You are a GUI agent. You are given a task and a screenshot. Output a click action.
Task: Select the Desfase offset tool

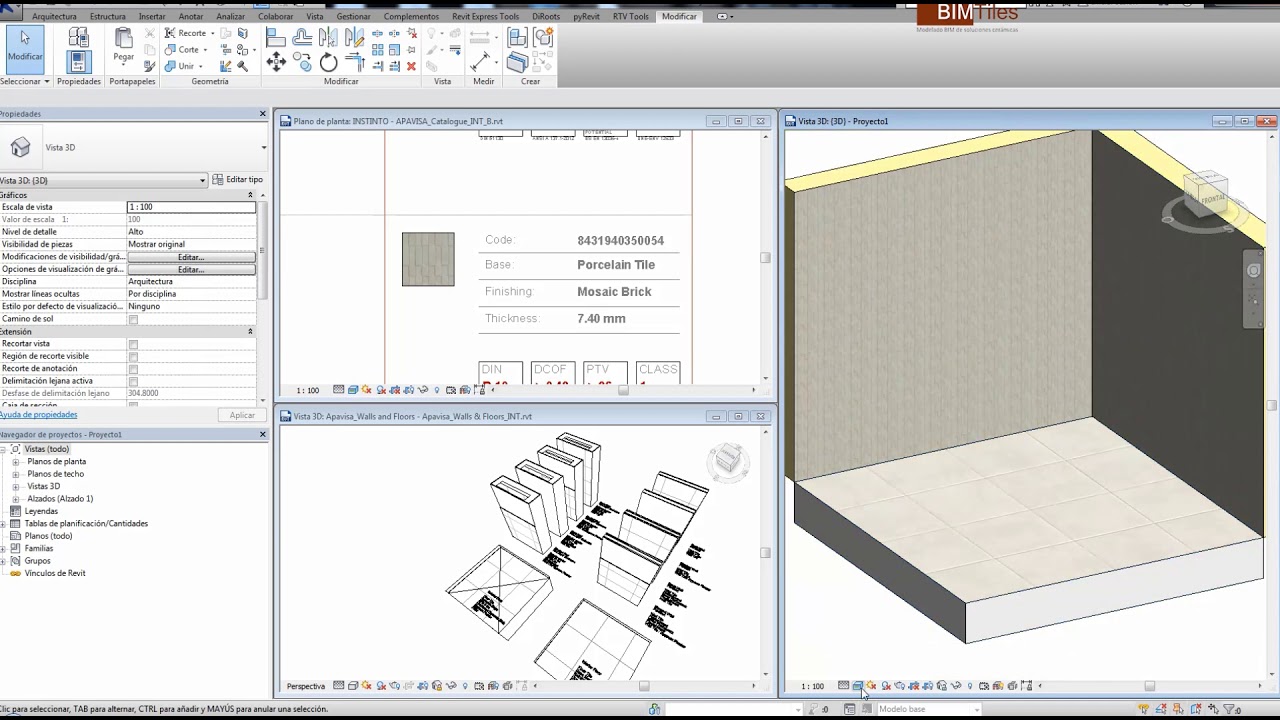(302, 38)
